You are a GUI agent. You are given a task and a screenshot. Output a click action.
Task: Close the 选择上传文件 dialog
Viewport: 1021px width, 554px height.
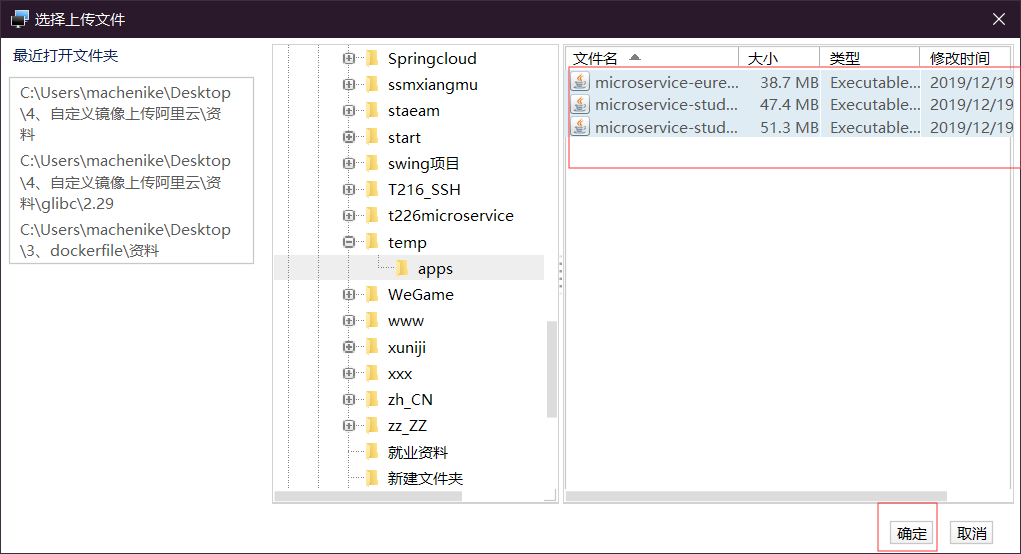(x=999, y=20)
